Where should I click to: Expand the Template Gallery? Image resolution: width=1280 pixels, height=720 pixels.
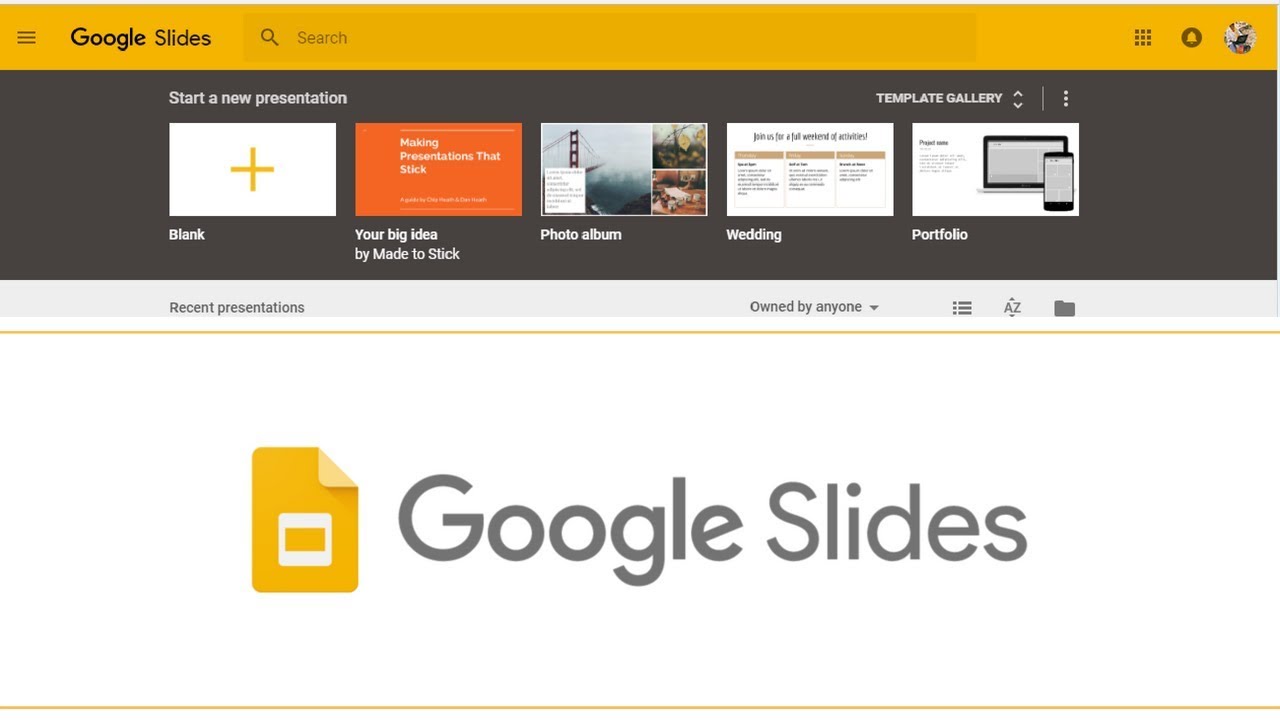click(x=950, y=98)
